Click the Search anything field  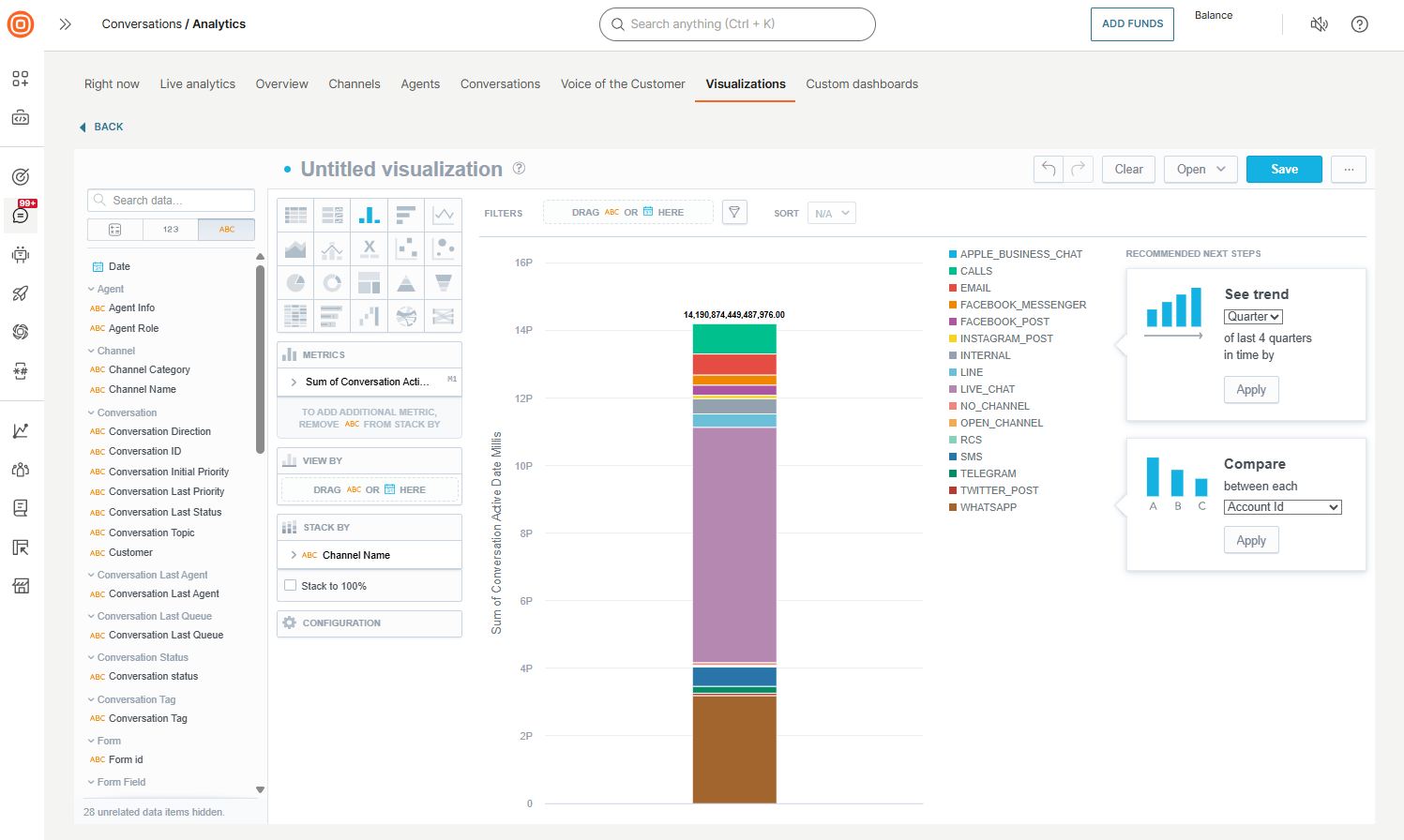tap(737, 24)
